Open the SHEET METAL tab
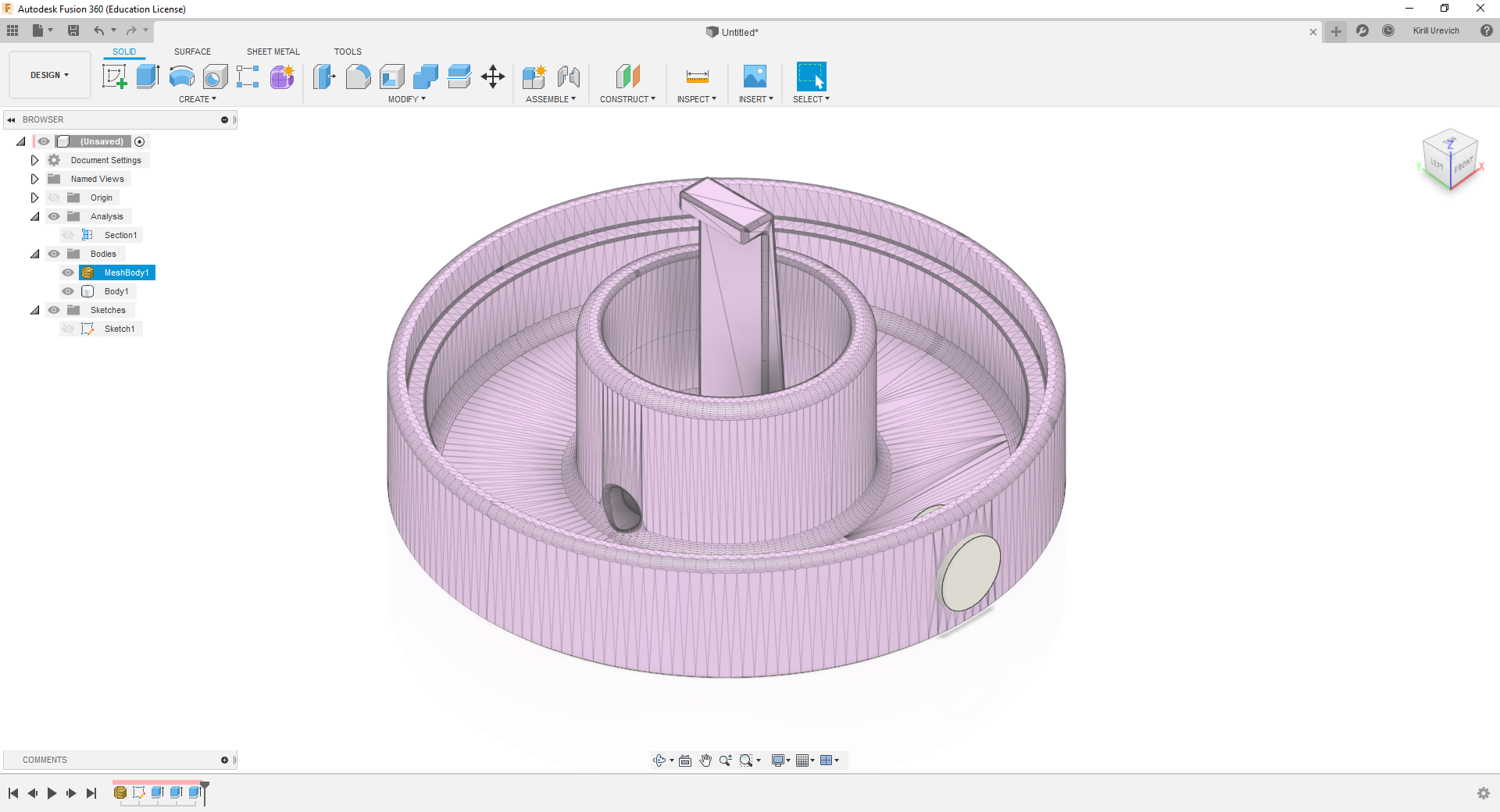 click(273, 52)
